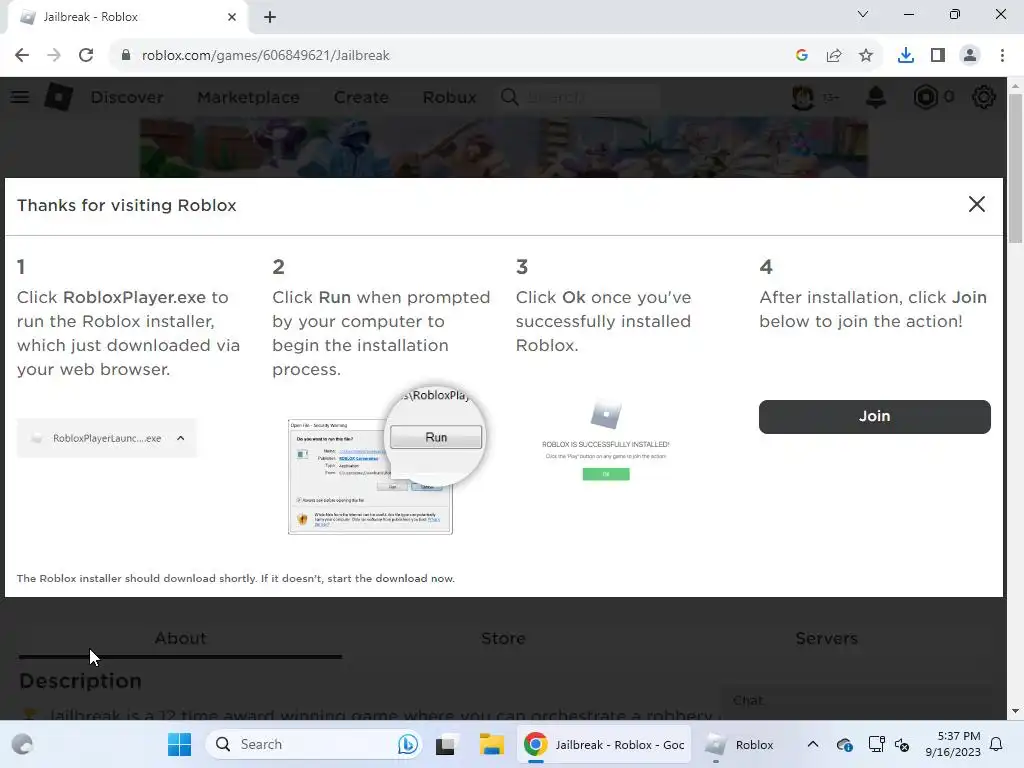1024x768 pixels.
Task: Toggle the Chrome side panel
Action: click(938, 56)
